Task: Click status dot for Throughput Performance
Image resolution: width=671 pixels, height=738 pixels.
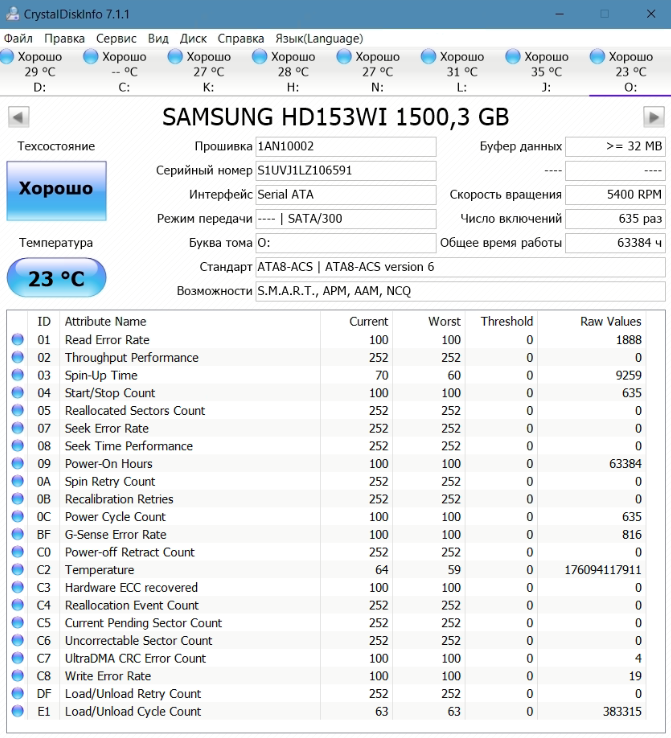Action: (x=18, y=357)
